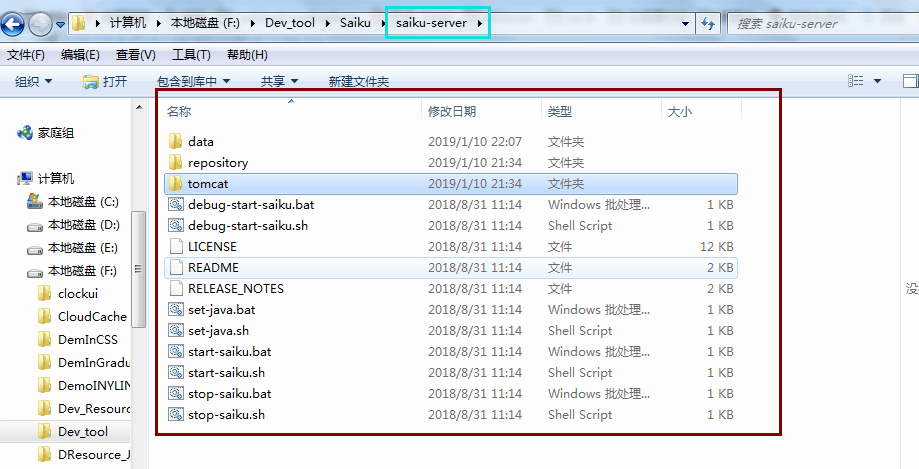919x469 pixels.
Task: Select set-java.sh file icon
Action: click(175, 331)
